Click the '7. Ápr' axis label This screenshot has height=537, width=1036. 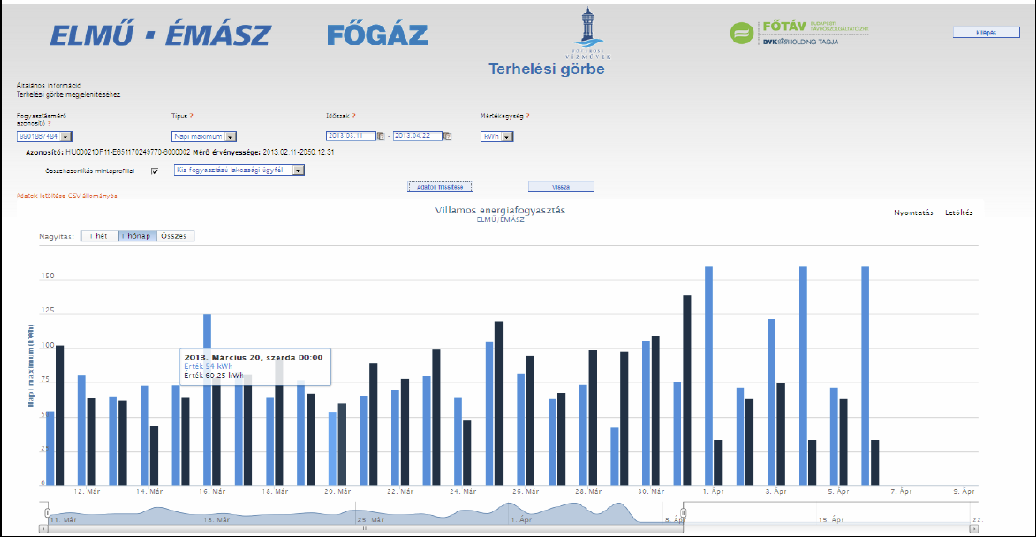click(x=901, y=491)
